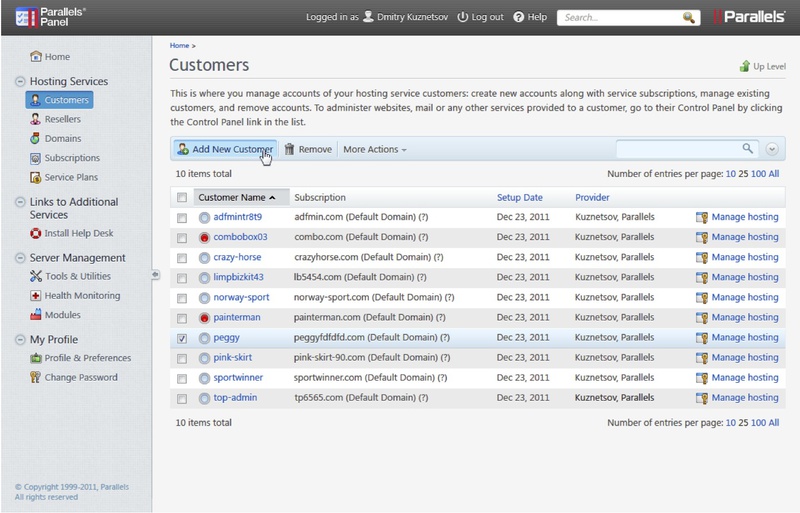800x513 pixels.
Task: Click the red status icon beside combobox03
Action: tap(204, 237)
